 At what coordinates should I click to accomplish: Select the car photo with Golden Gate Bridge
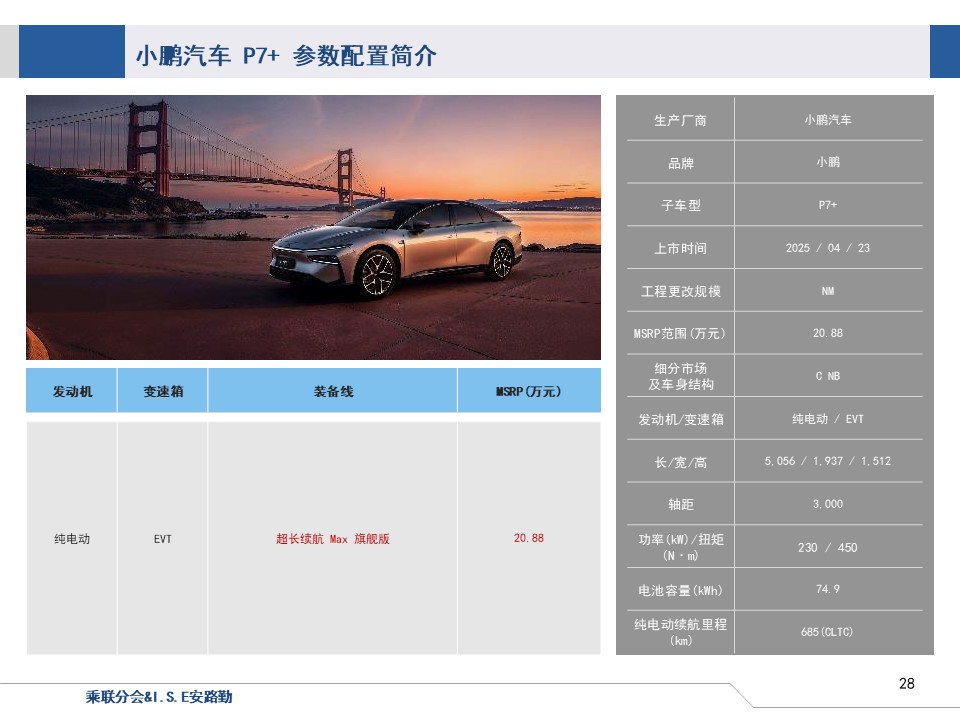313,227
